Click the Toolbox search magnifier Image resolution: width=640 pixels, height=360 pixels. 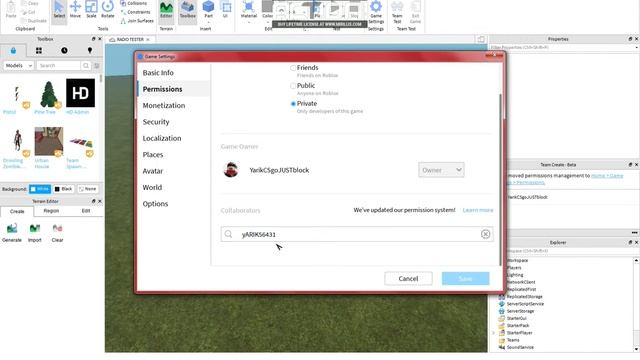pos(86,65)
